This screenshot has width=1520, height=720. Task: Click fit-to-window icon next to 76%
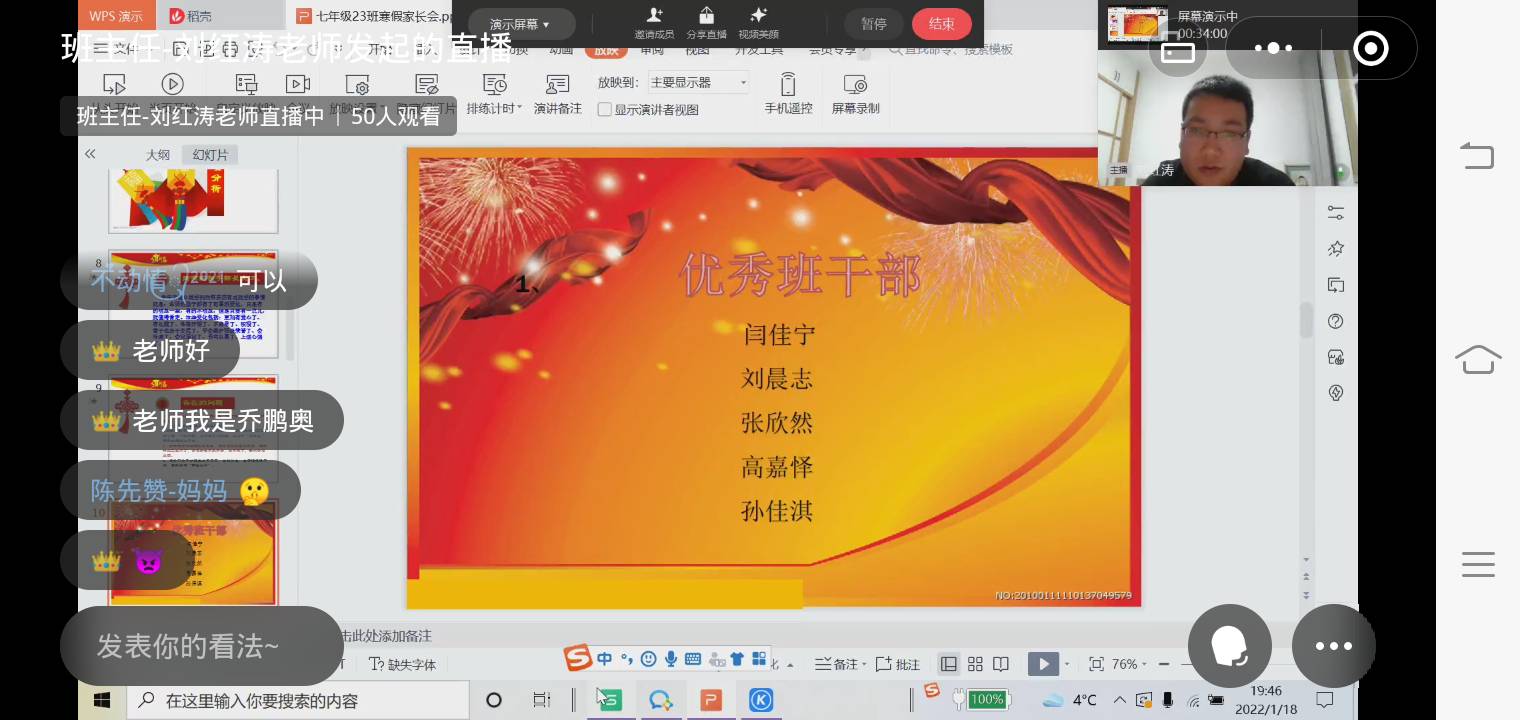(x=1096, y=664)
